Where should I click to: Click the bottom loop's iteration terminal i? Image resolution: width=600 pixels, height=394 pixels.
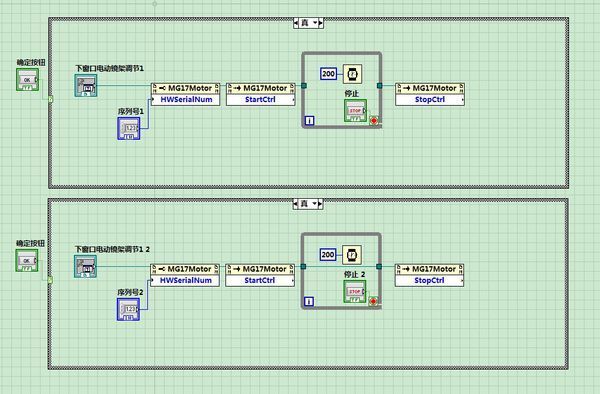(309, 302)
